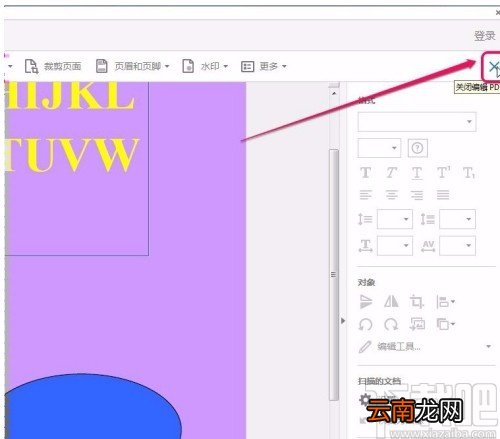This screenshot has height=439, width=500.
Task: Click the help question mark button
Action: 418,148
